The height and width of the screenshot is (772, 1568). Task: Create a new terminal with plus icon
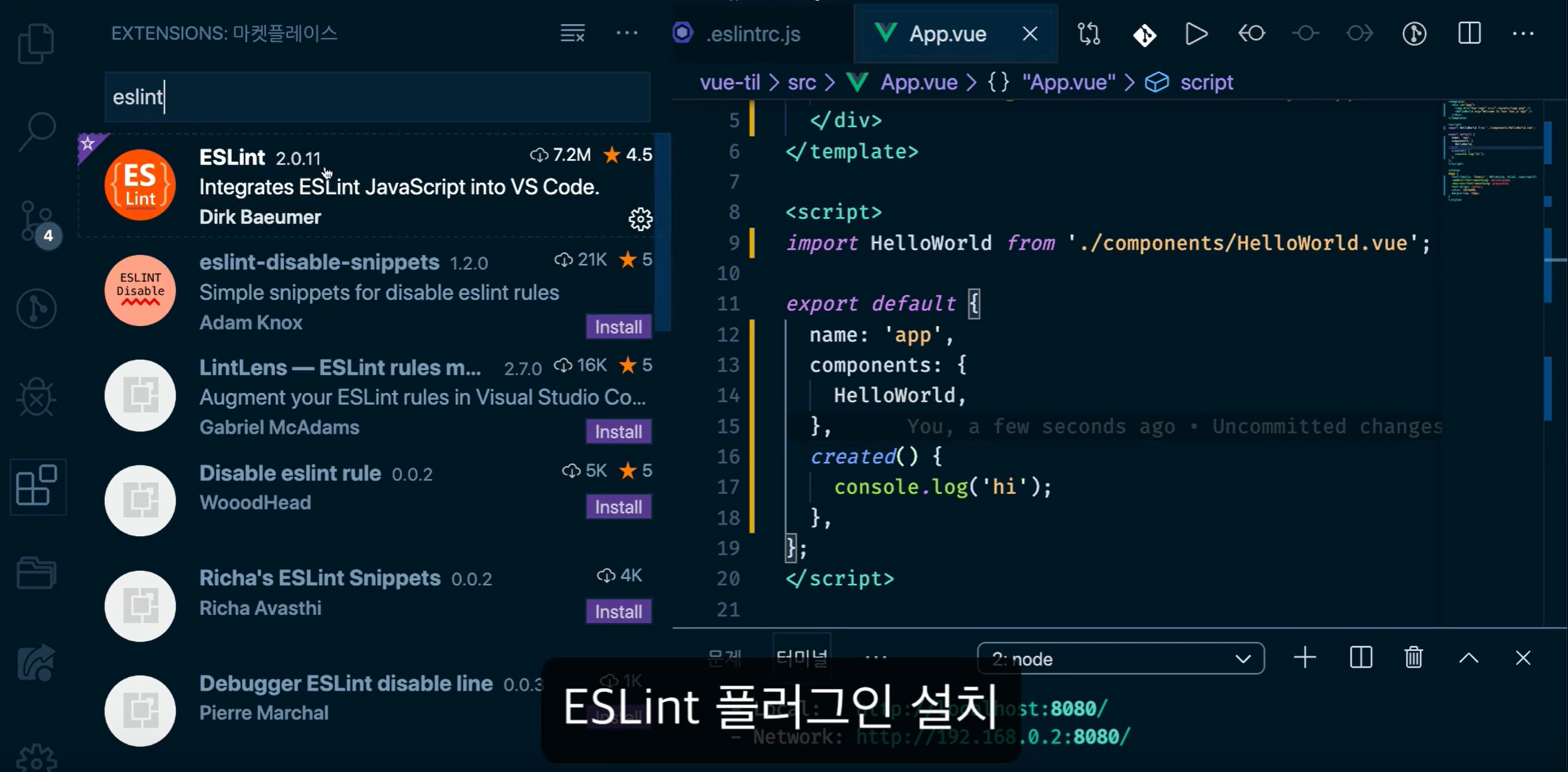point(1305,658)
